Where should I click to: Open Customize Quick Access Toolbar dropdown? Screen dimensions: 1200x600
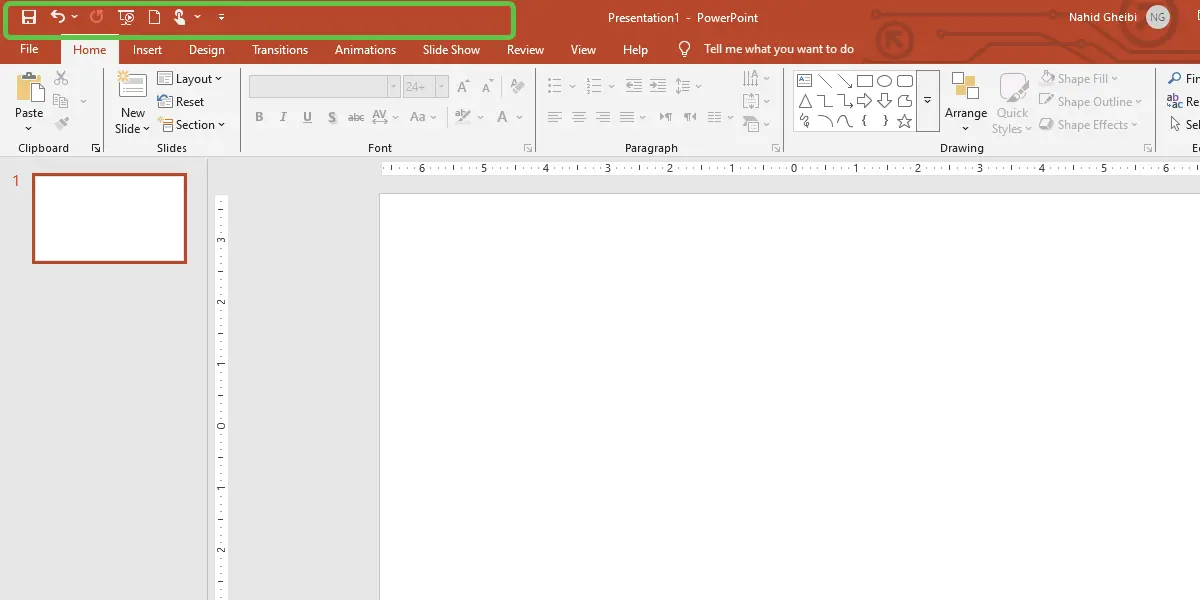[x=221, y=17]
